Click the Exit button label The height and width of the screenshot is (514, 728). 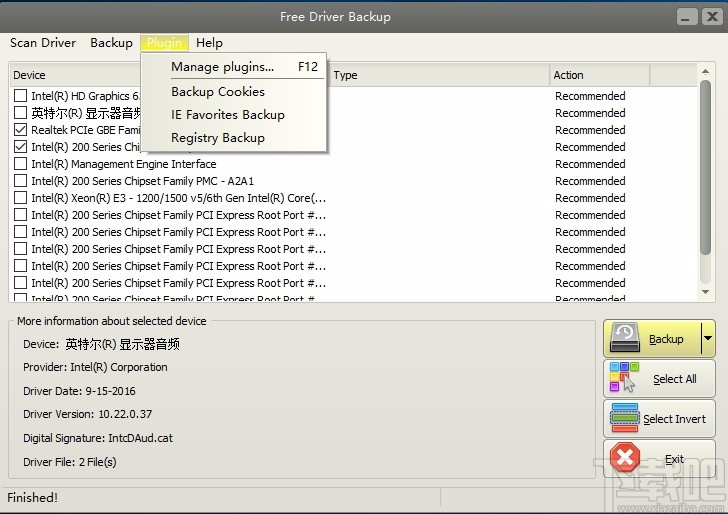[x=674, y=459]
